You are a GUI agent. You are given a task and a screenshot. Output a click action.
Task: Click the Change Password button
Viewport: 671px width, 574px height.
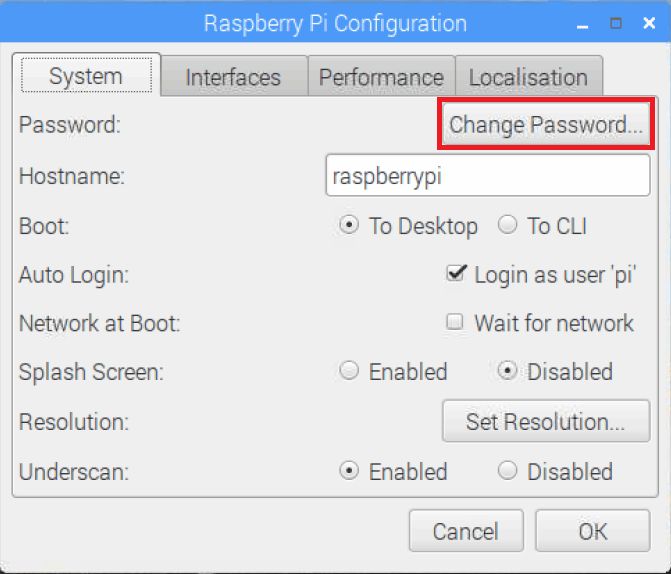tap(545, 125)
